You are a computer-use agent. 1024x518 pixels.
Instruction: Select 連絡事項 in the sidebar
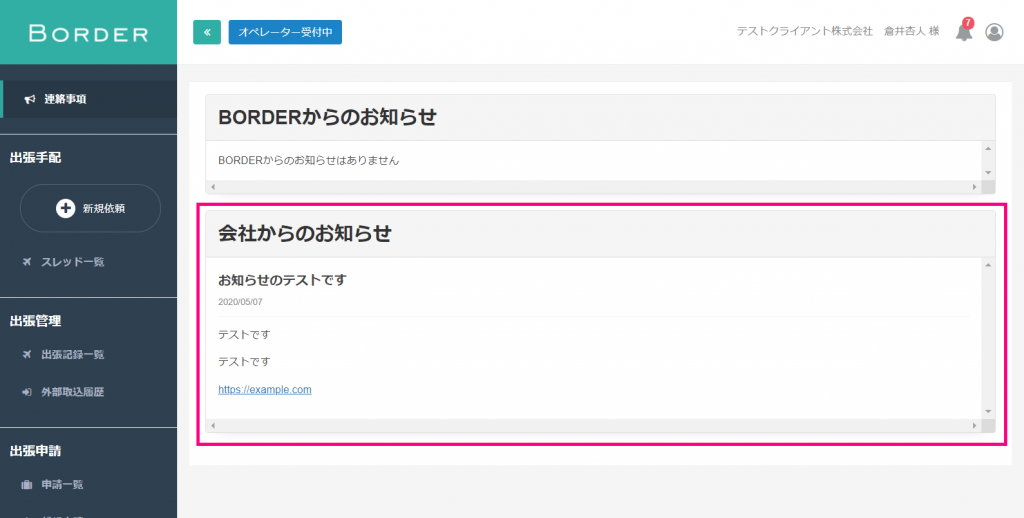coord(64,99)
